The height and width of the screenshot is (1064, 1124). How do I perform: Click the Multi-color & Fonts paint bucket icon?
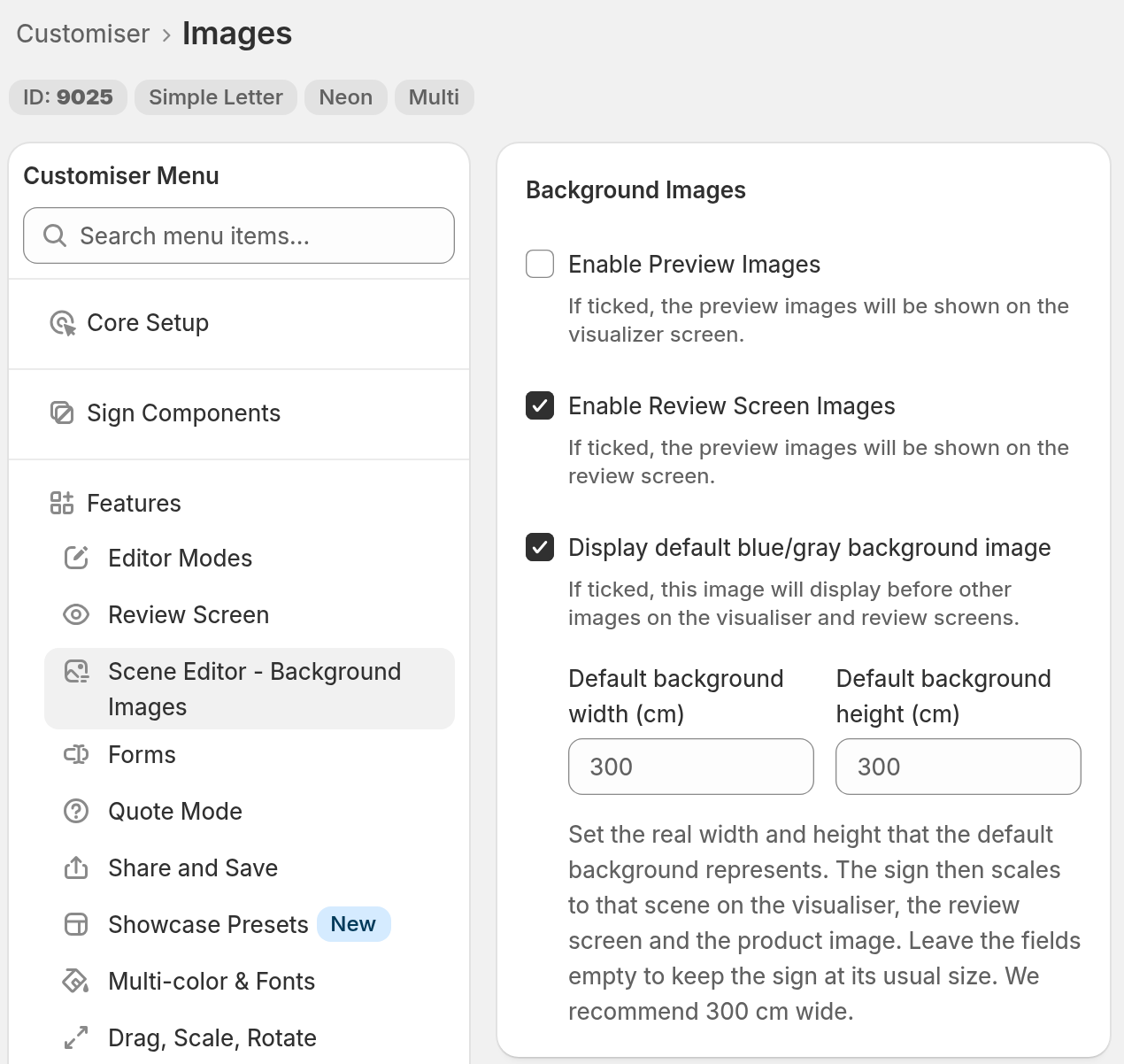[x=76, y=981]
